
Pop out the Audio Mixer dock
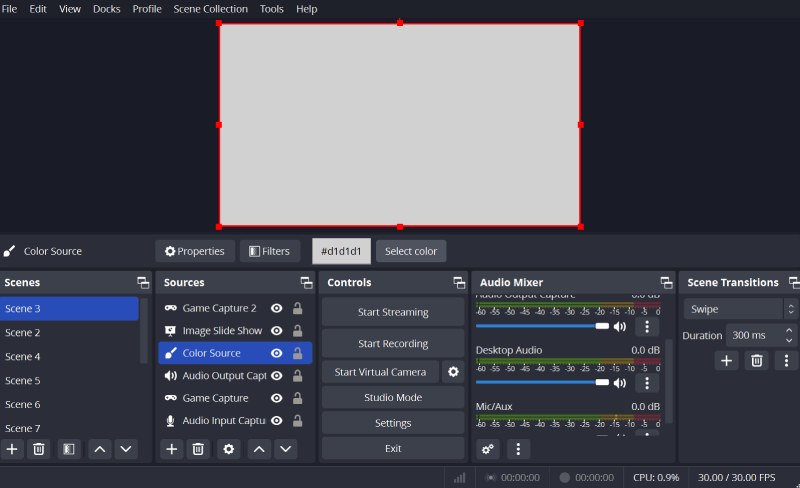pos(666,283)
